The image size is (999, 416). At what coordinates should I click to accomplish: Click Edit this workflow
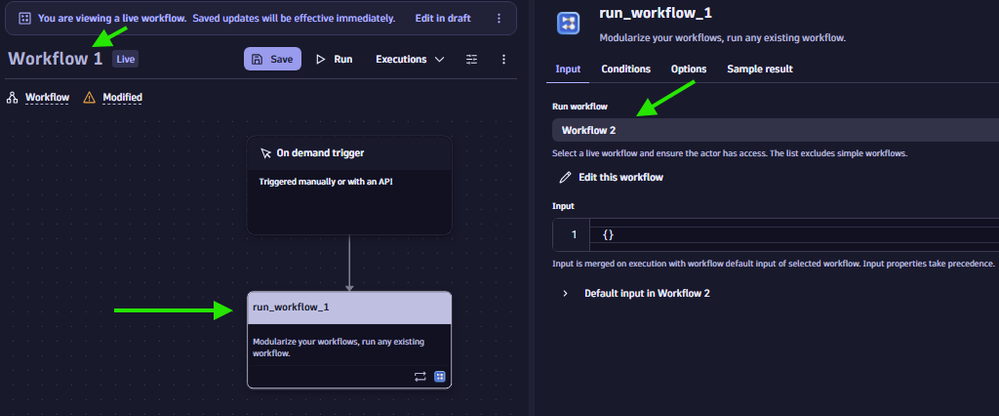coord(621,177)
